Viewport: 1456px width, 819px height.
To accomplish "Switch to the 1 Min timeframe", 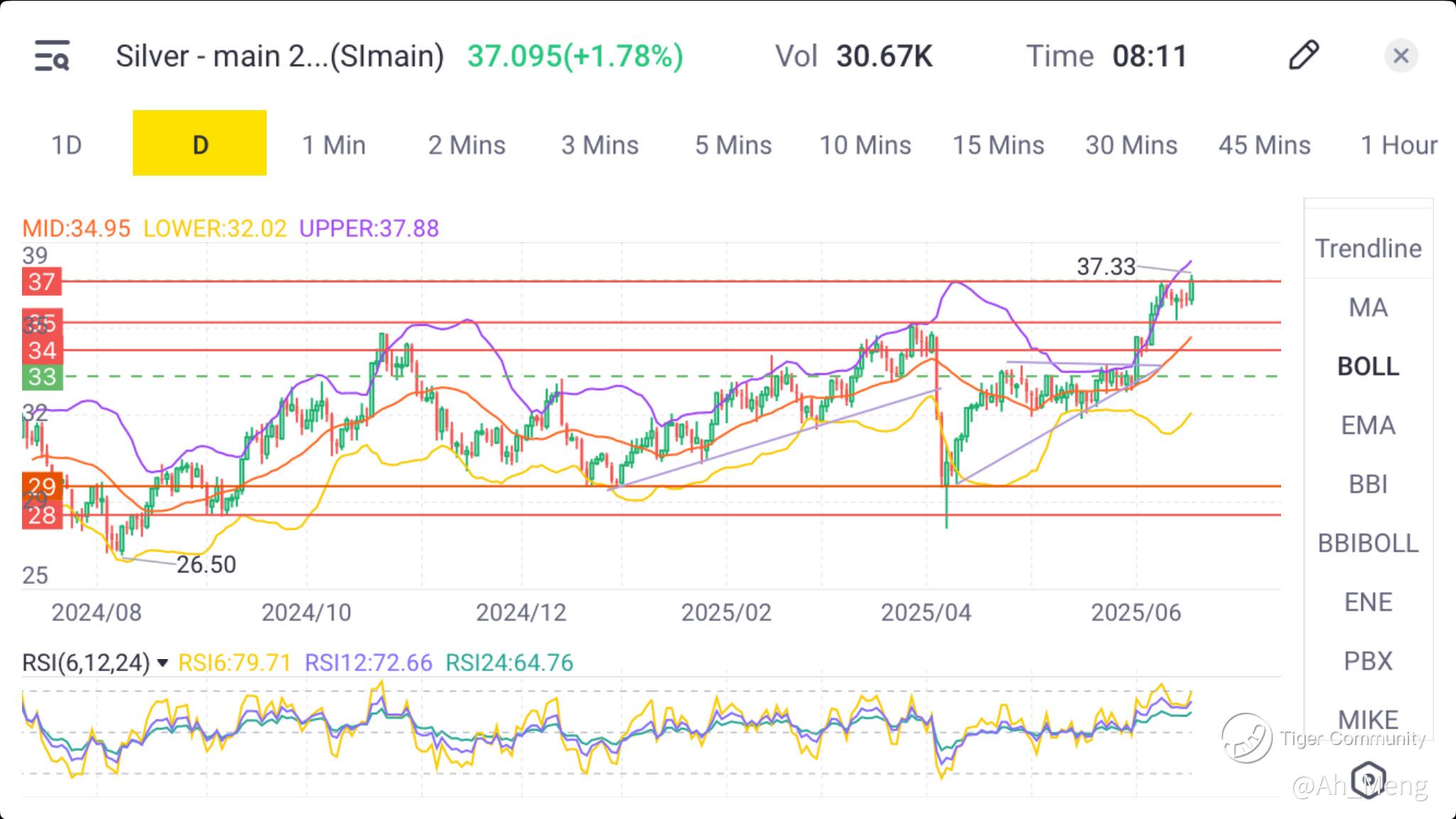I will 333,145.
